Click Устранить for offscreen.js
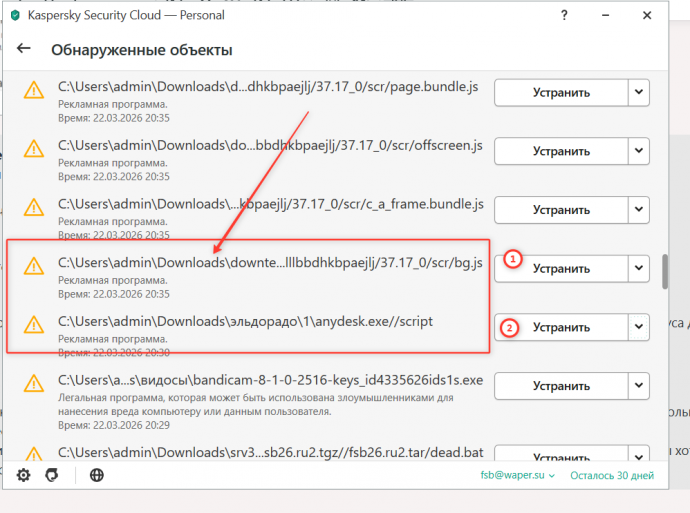690x513 pixels. point(561,151)
